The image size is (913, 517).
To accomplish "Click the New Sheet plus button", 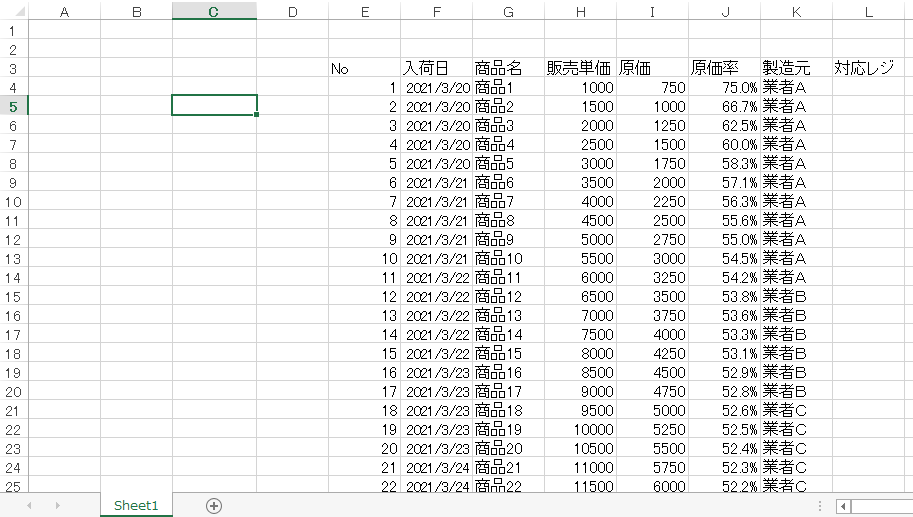I will click(213, 506).
